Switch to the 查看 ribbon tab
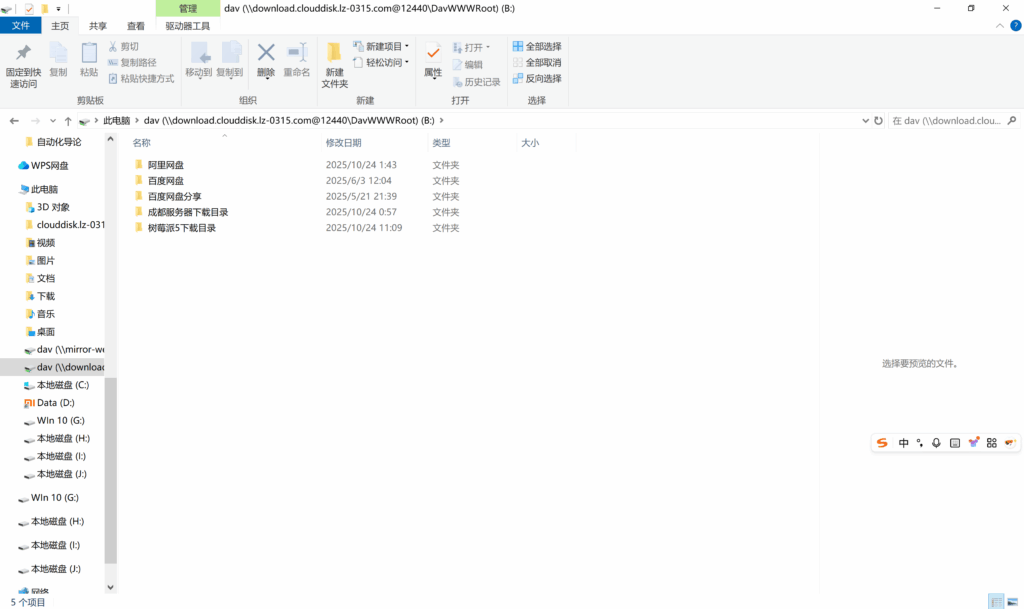 (x=135, y=26)
